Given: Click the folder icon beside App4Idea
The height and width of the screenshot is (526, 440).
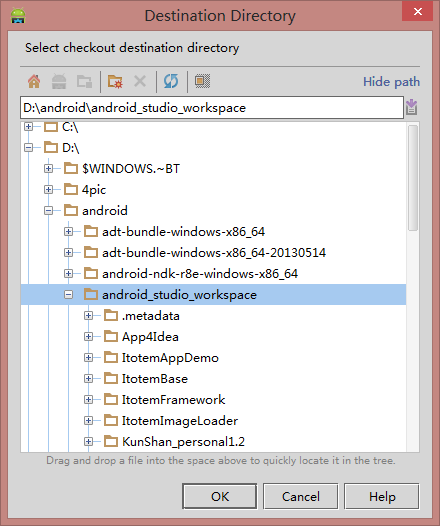Looking at the screenshot, I should click(x=111, y=336).
